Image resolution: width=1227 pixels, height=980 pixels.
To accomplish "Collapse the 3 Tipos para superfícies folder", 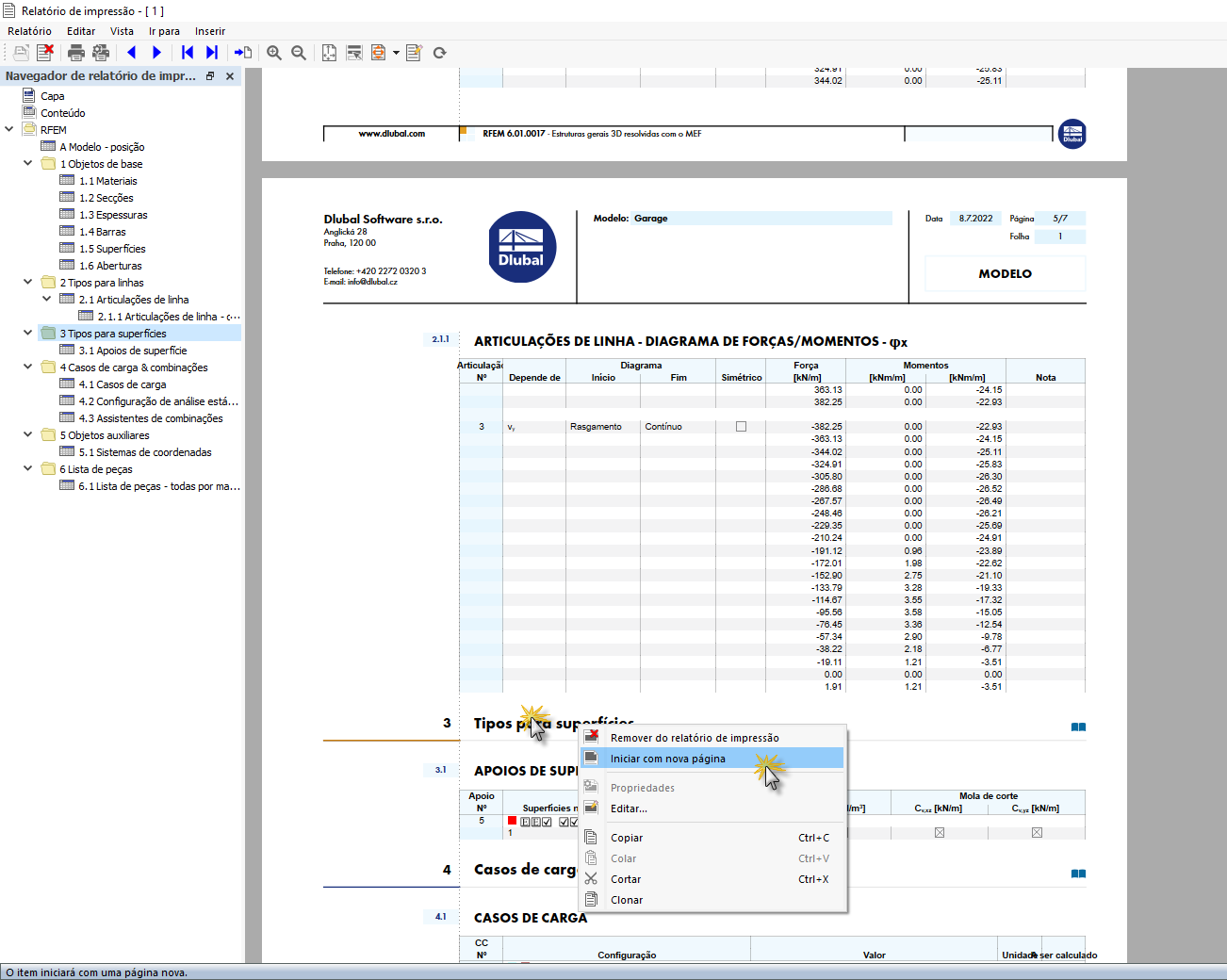I will click(28, 333).
